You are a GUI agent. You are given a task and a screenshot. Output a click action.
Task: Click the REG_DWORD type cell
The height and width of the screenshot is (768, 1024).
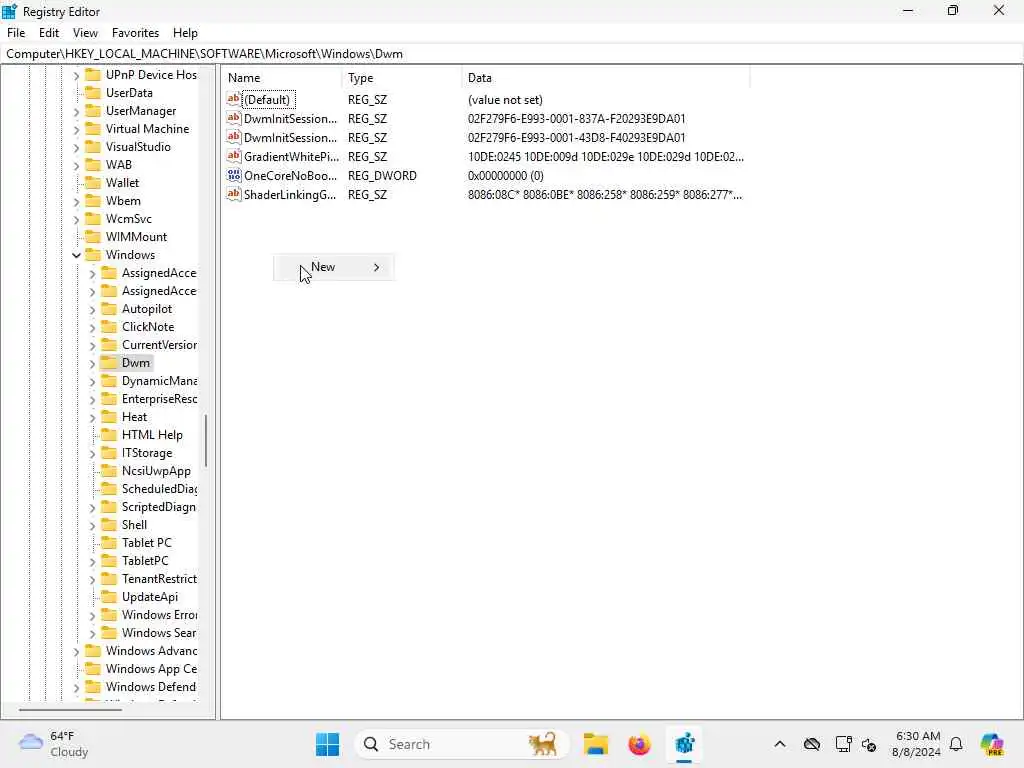pyautogui.click(x=382, y=176)
